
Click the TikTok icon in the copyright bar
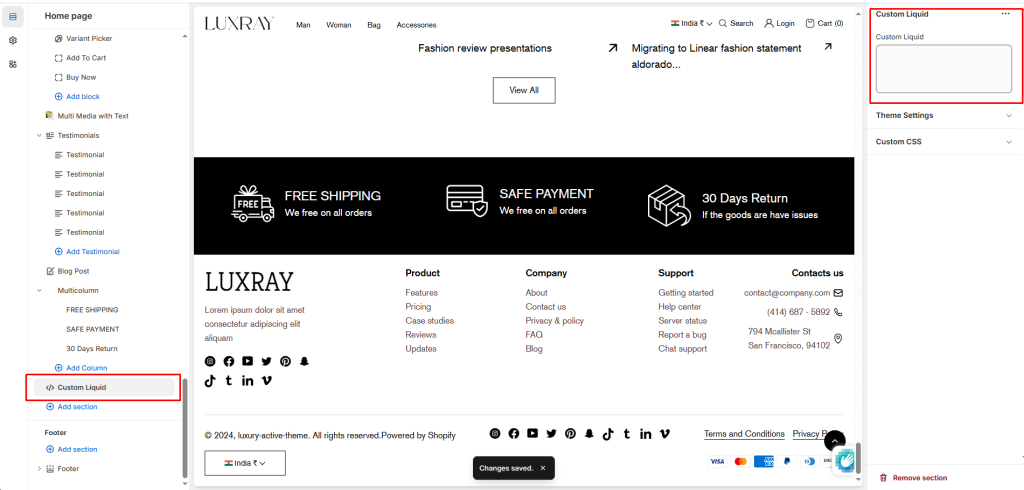[608, 433]
